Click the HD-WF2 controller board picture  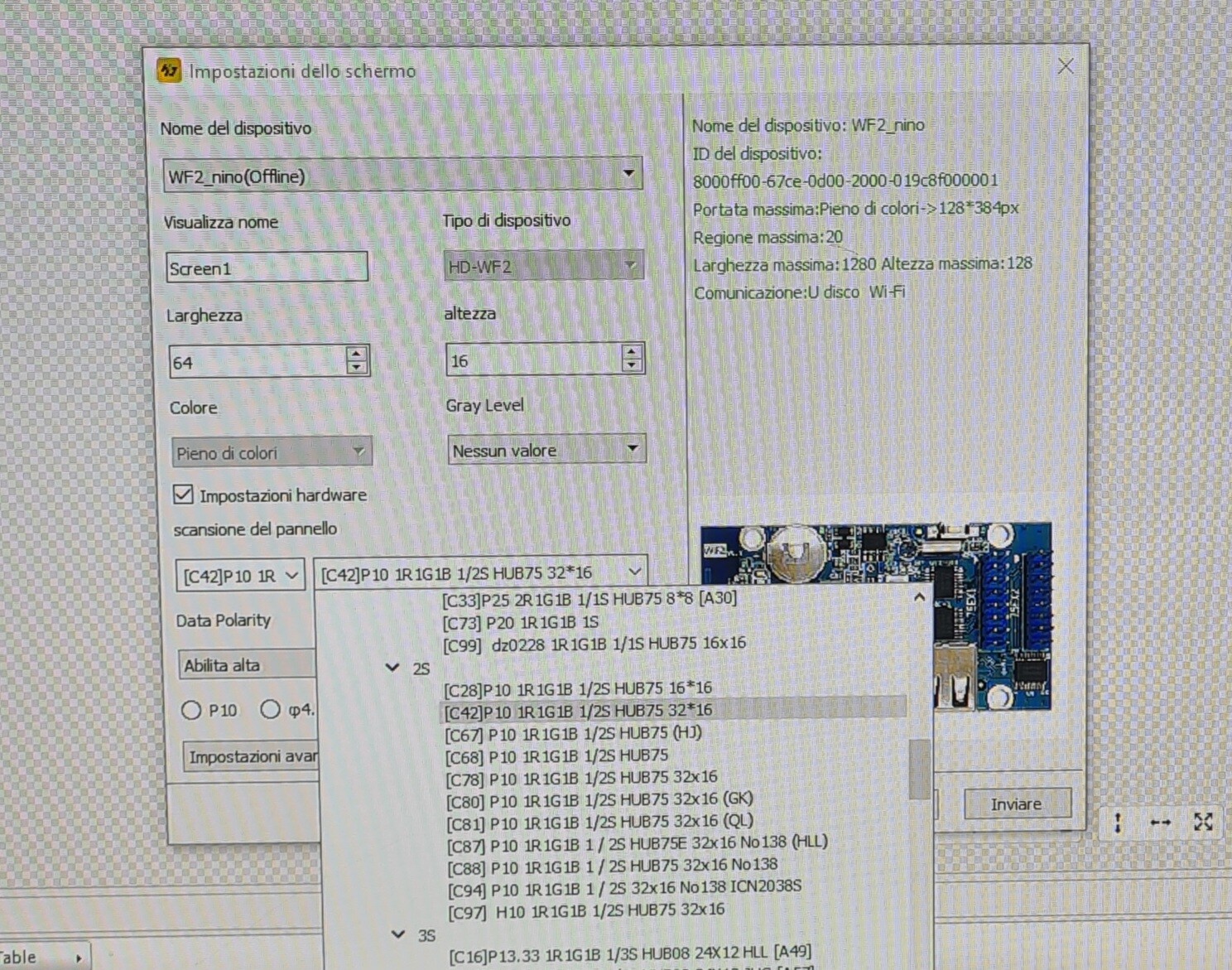coord(878,615)
